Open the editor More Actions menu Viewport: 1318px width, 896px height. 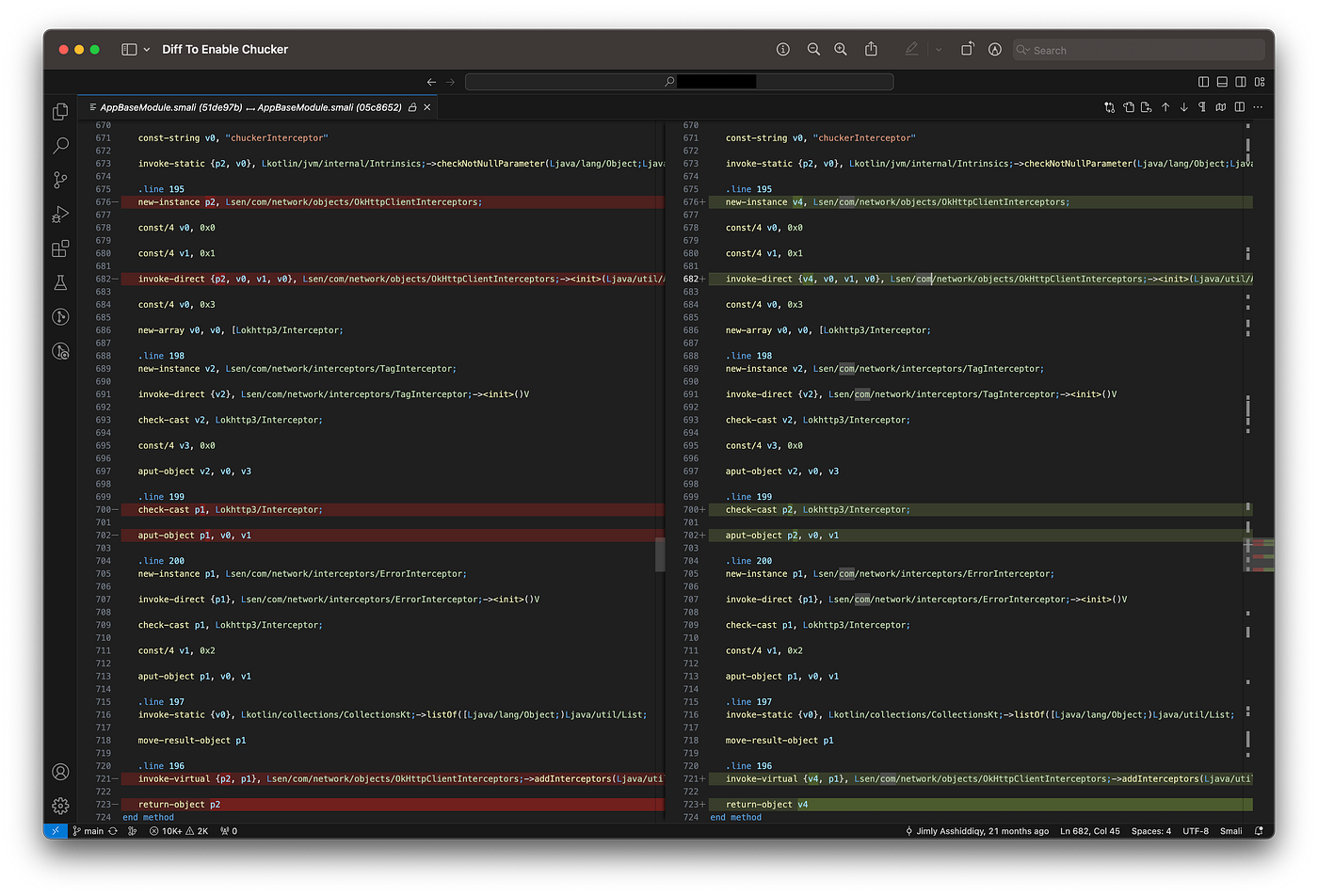coord(1258,107)
